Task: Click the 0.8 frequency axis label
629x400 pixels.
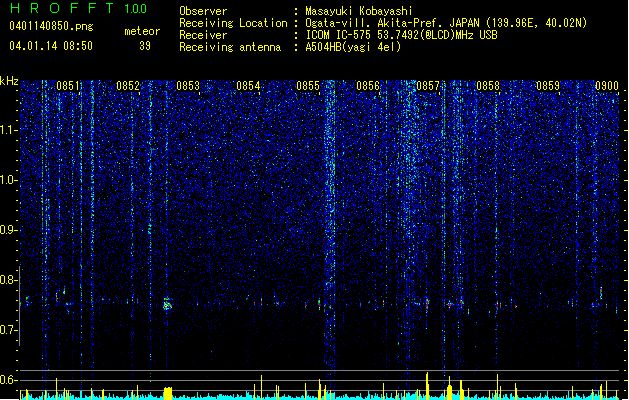Action: click(x=9, y=280)
